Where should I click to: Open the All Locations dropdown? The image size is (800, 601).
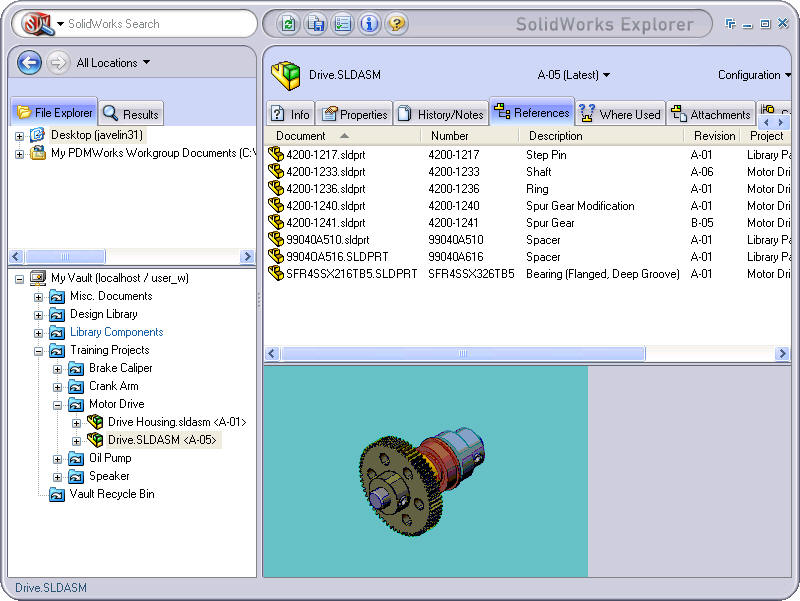(113, 63)
